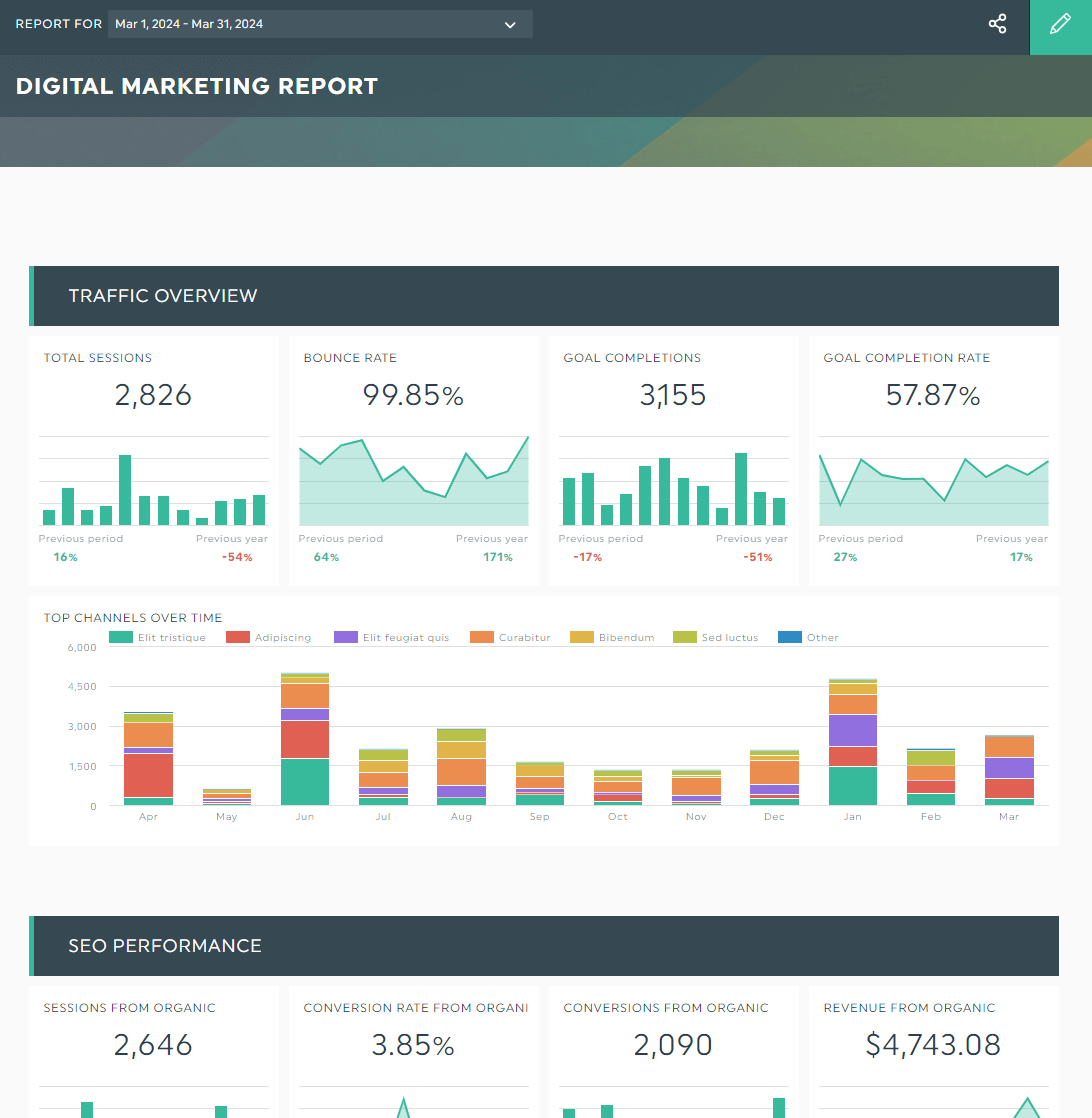Click the Jun stacked bar
Screen dimensions: 1092x1118
pos(305,739)
